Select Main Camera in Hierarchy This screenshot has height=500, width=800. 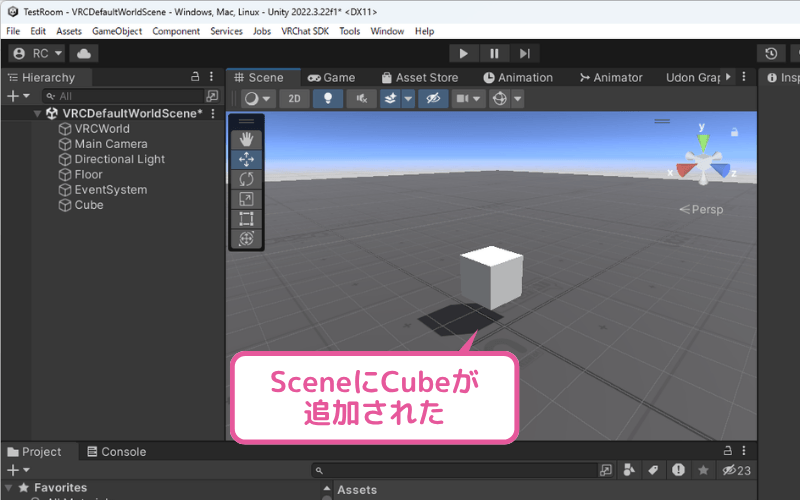111,144
